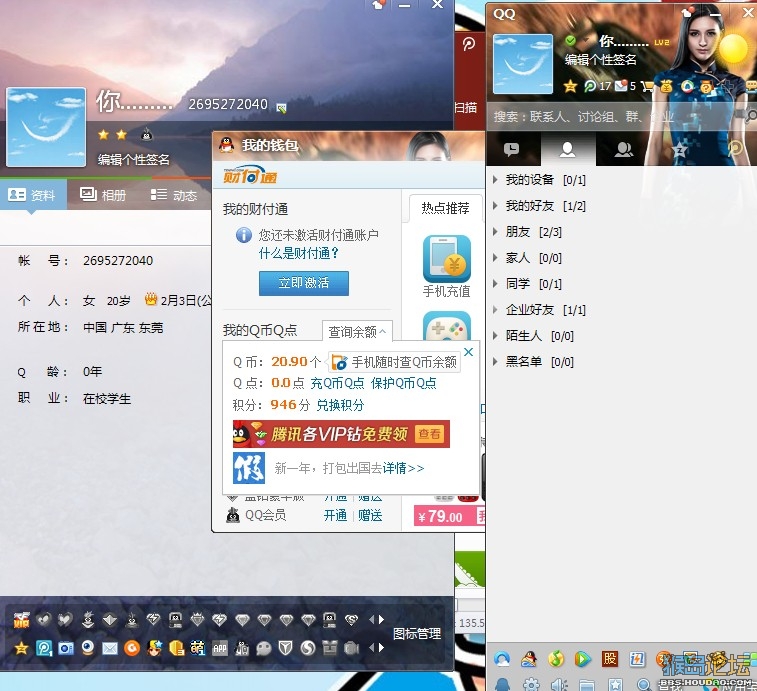The height and width of the screenshot is (691, 757).
Task: Click the 立即激活 button
Action: pos(304,283)
